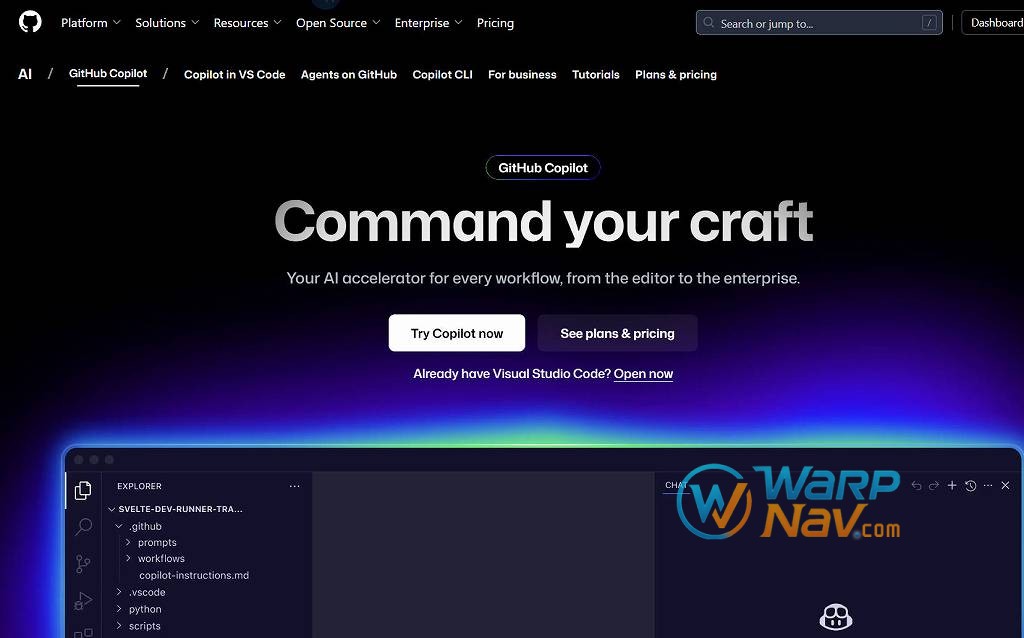
Task: Follow the Open now link
Action: click(643, 374)
